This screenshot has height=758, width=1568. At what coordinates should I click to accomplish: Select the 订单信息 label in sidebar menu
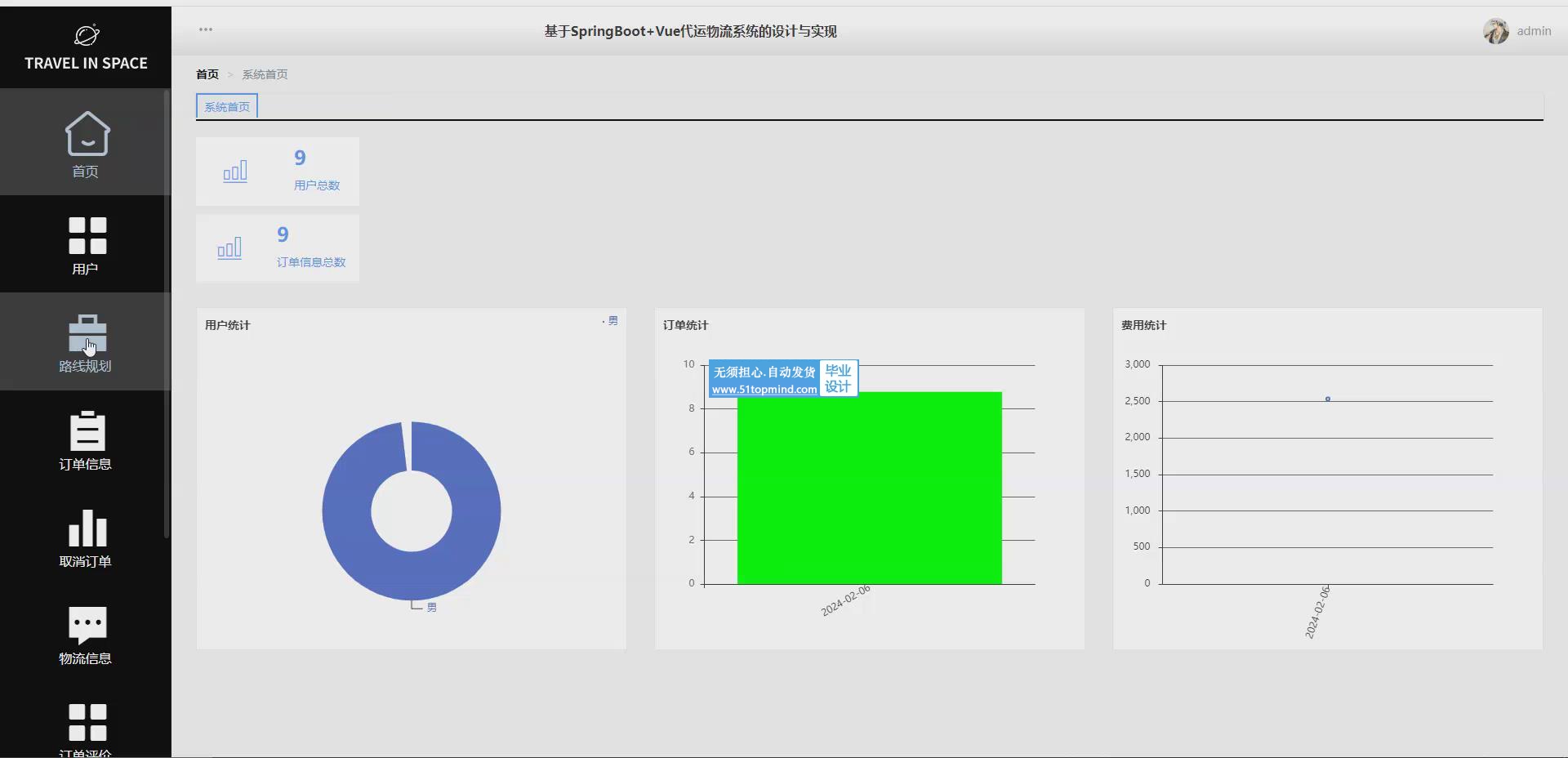[85, 464]
